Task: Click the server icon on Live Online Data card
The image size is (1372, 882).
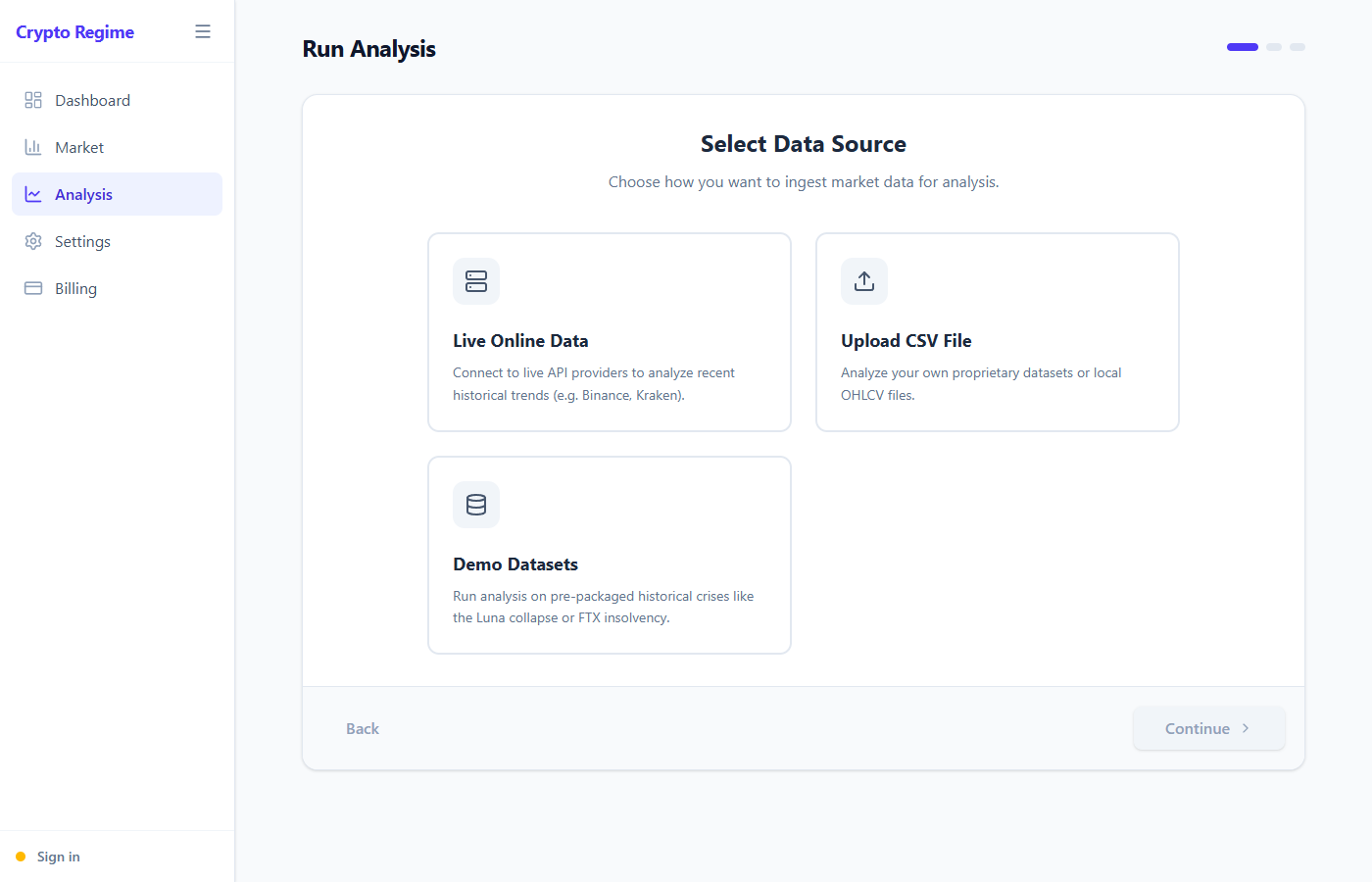Action: pos(476,281)
